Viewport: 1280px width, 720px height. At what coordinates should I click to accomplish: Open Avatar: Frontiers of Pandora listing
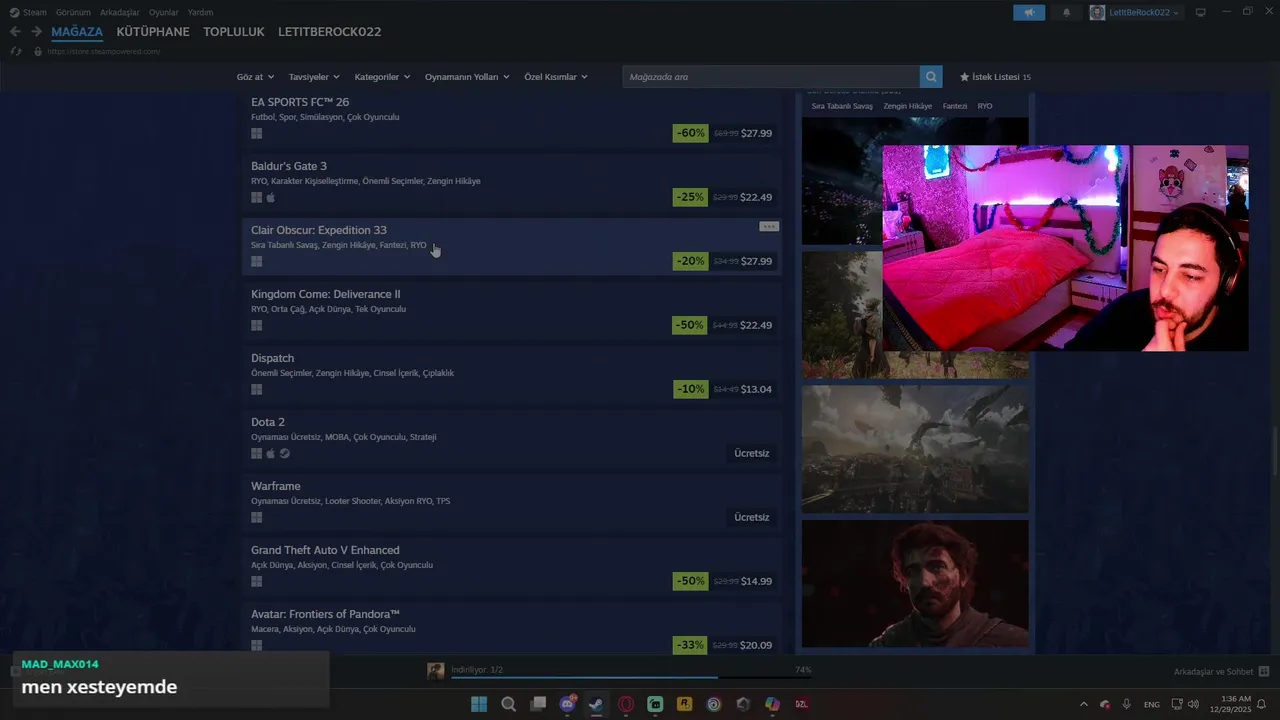click(x=511, y=630)
